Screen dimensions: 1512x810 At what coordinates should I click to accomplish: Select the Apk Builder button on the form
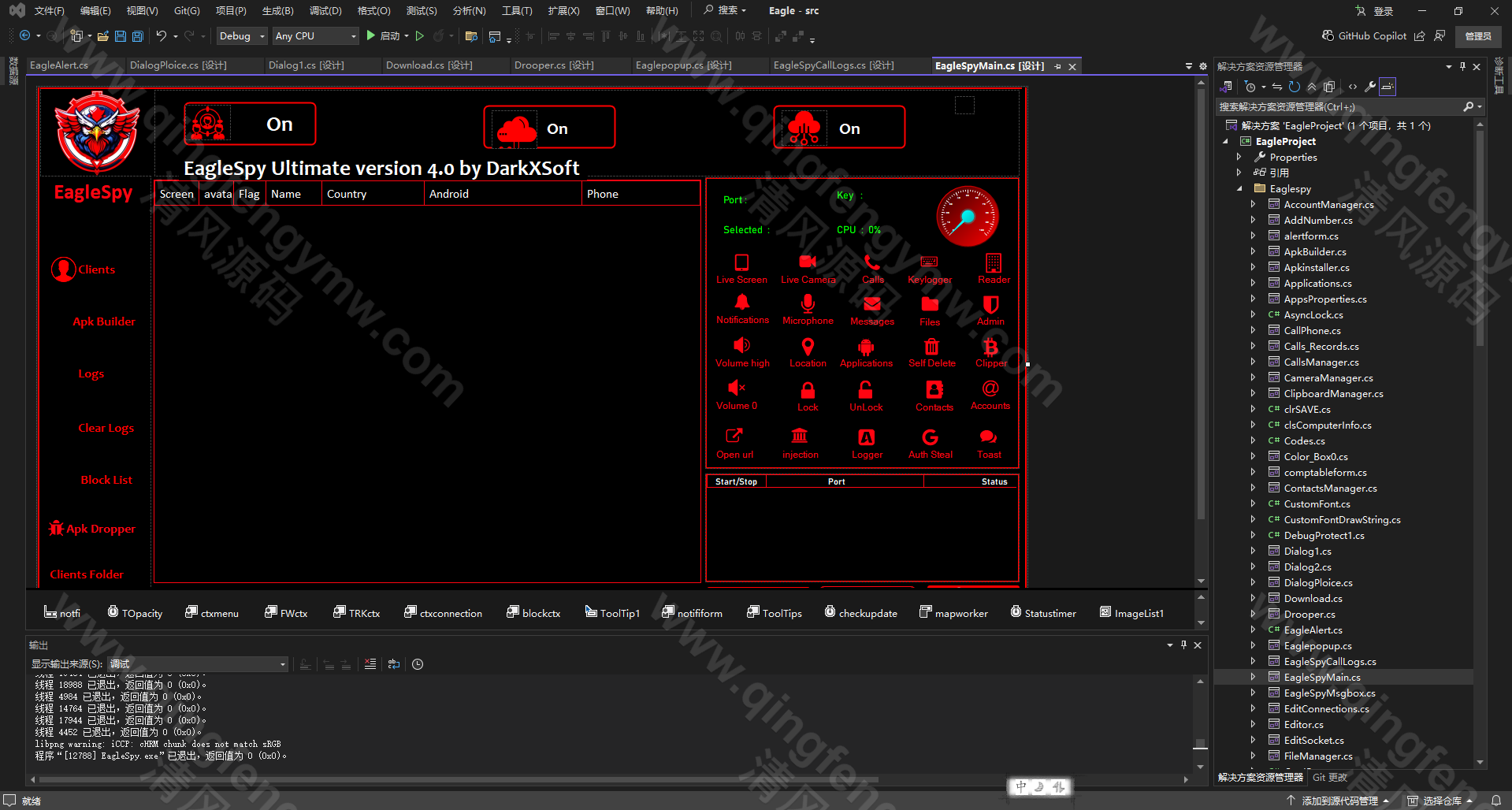(x=104, y=321)
